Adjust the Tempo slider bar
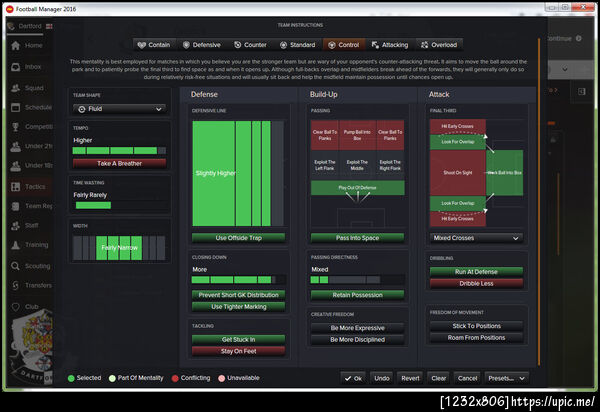 [119, 151]
